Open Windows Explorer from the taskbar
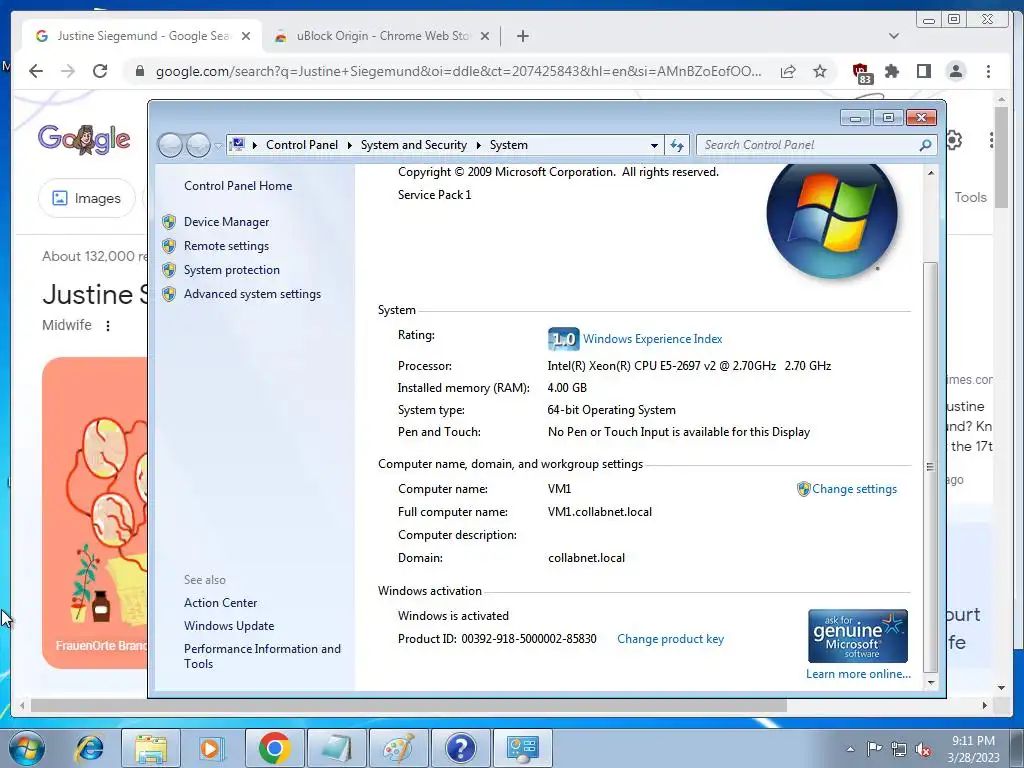The width and height of the screenshot is (1024, 768). tap(151, 748)
